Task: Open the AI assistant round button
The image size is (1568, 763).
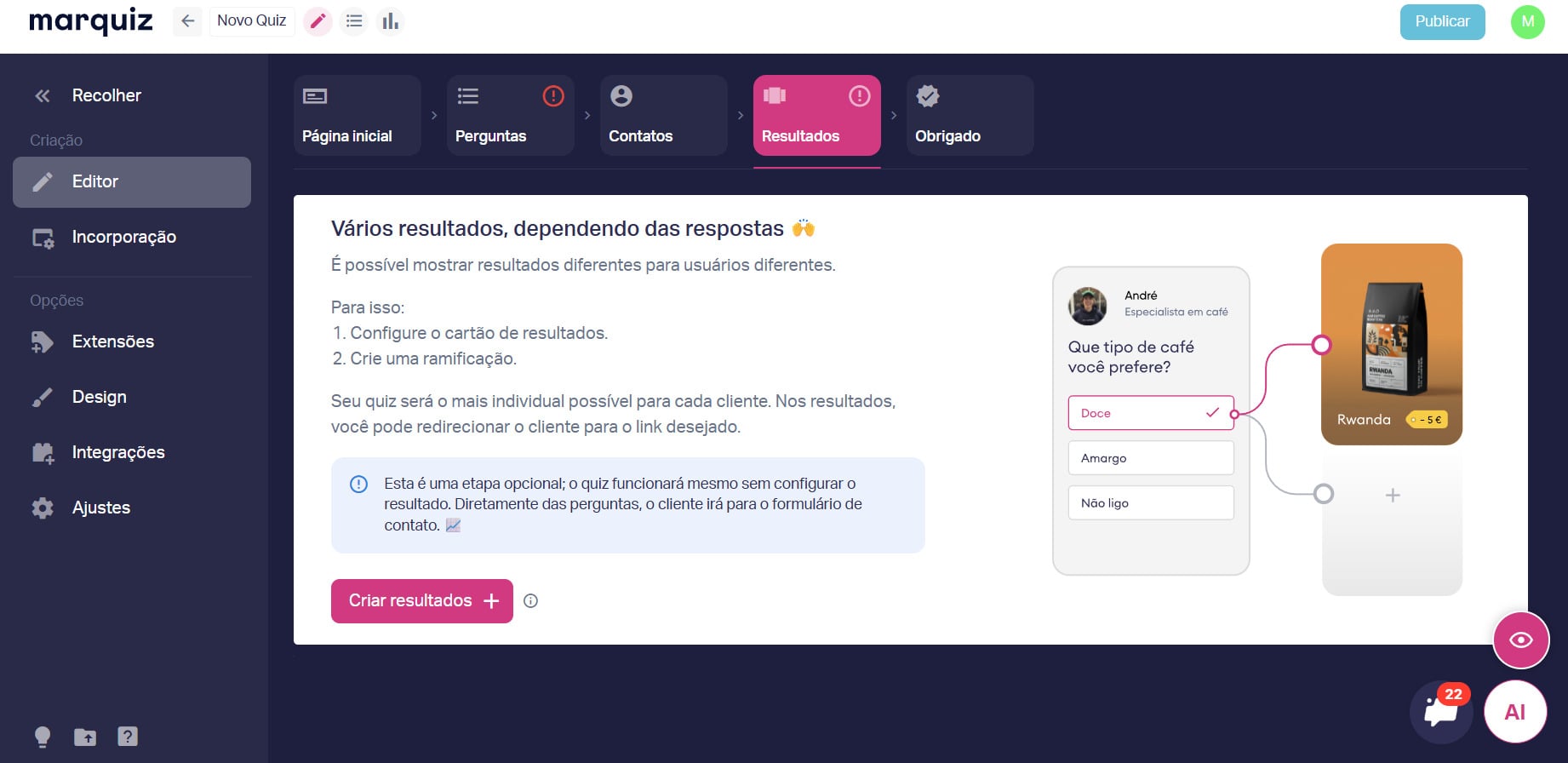Action: pos(1515,712)
